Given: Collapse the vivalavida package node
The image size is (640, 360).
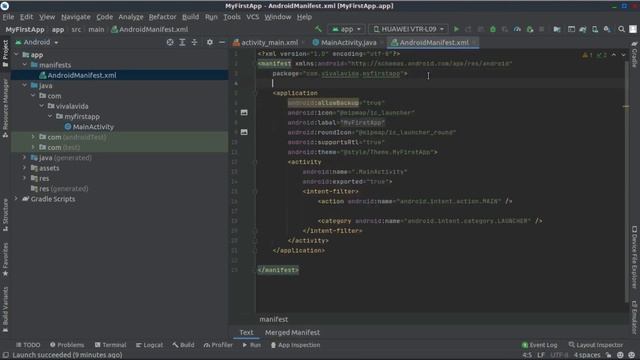Looking at the screenshot, I should [42, 106].
